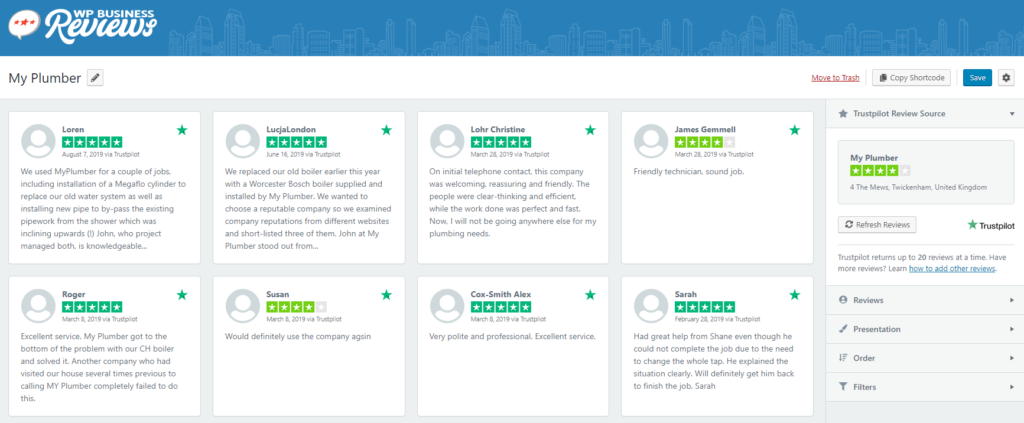Click Cox-Smith Alex's avatar image
This screenshot has height=423, width=1024.
(447, 306)
